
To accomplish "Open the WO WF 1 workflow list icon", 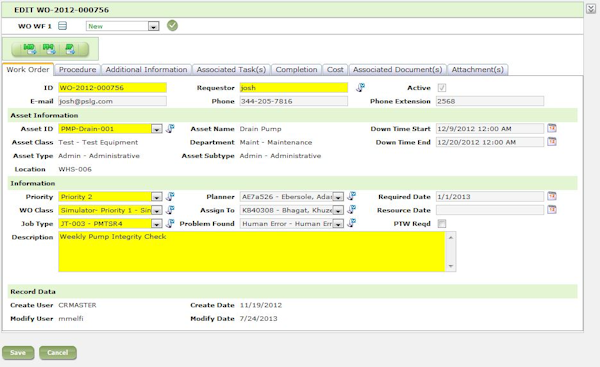I will pyautogui.click(x=62, y=26).
